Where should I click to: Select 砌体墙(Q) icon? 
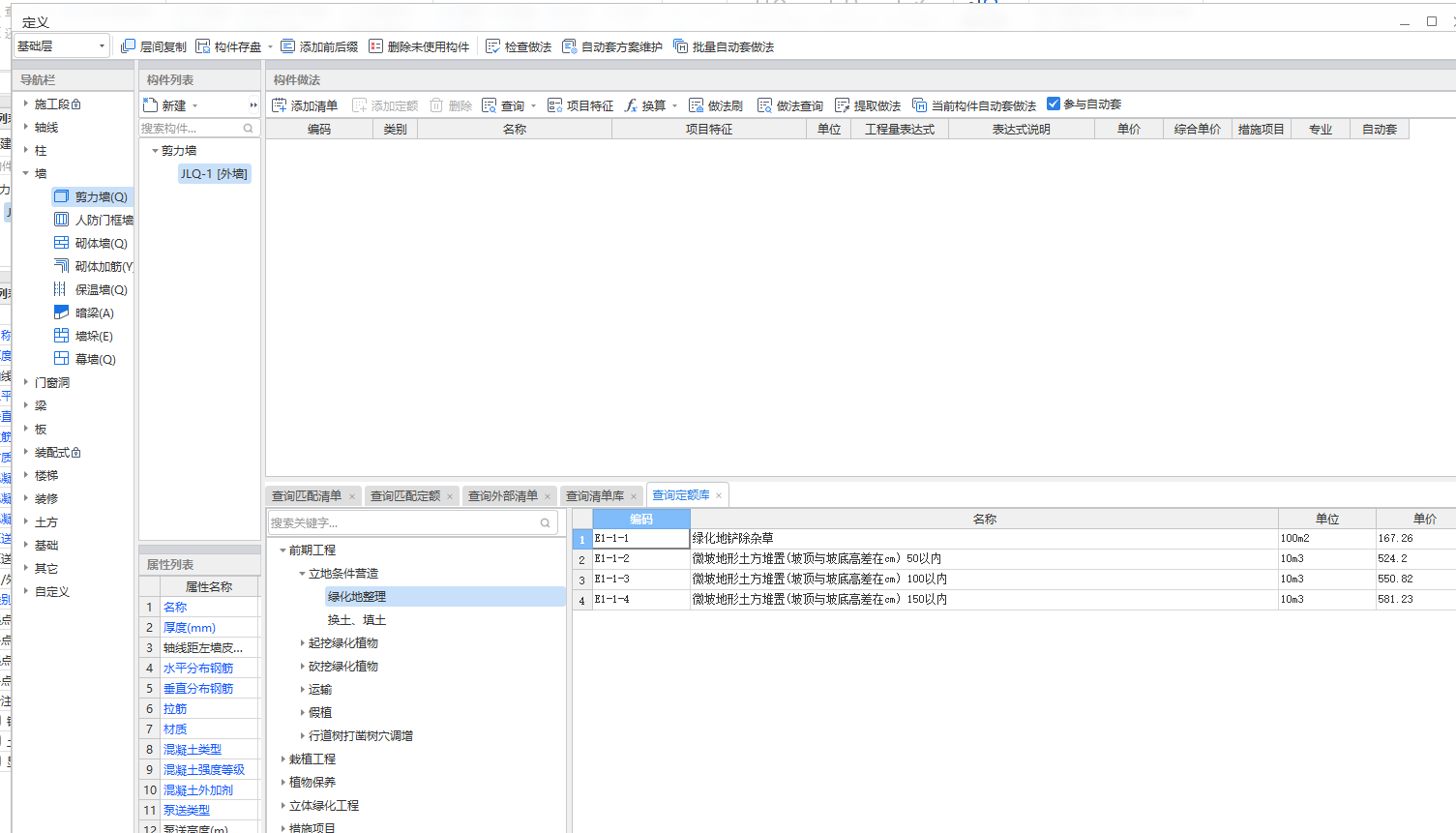coord(61,243)
